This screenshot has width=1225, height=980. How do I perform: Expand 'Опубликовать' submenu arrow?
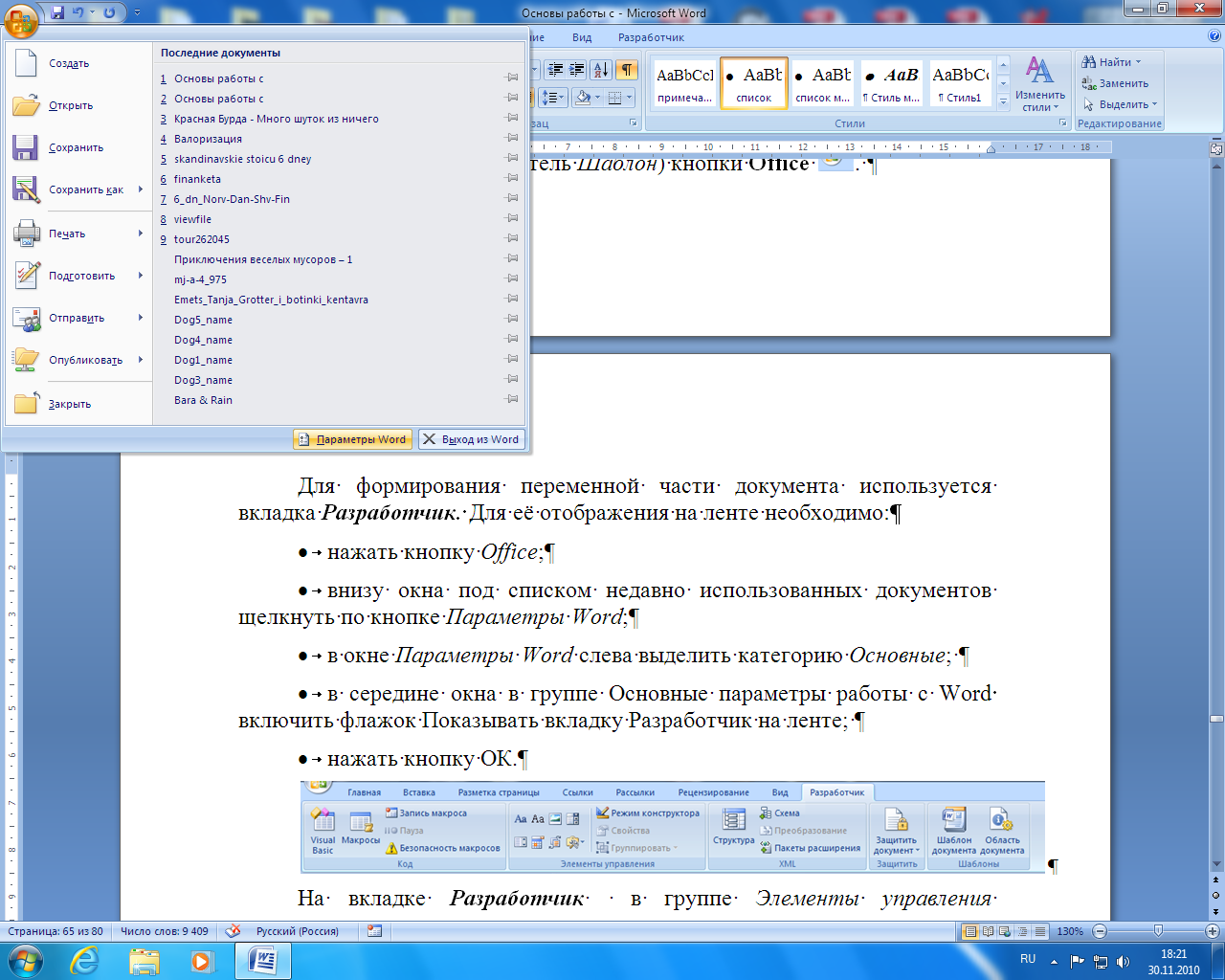pyautogui.click(x=141, y=360)
